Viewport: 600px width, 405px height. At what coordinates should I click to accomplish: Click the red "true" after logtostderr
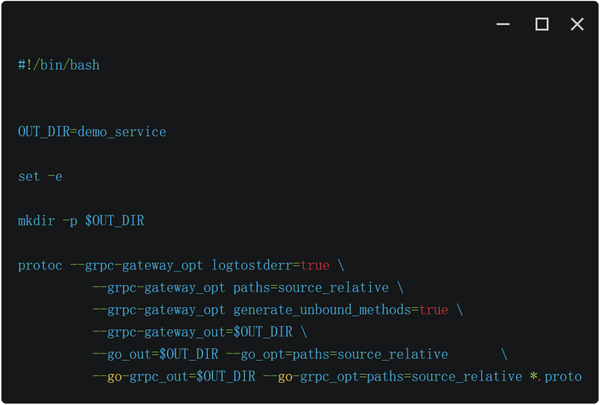[315, 265]
